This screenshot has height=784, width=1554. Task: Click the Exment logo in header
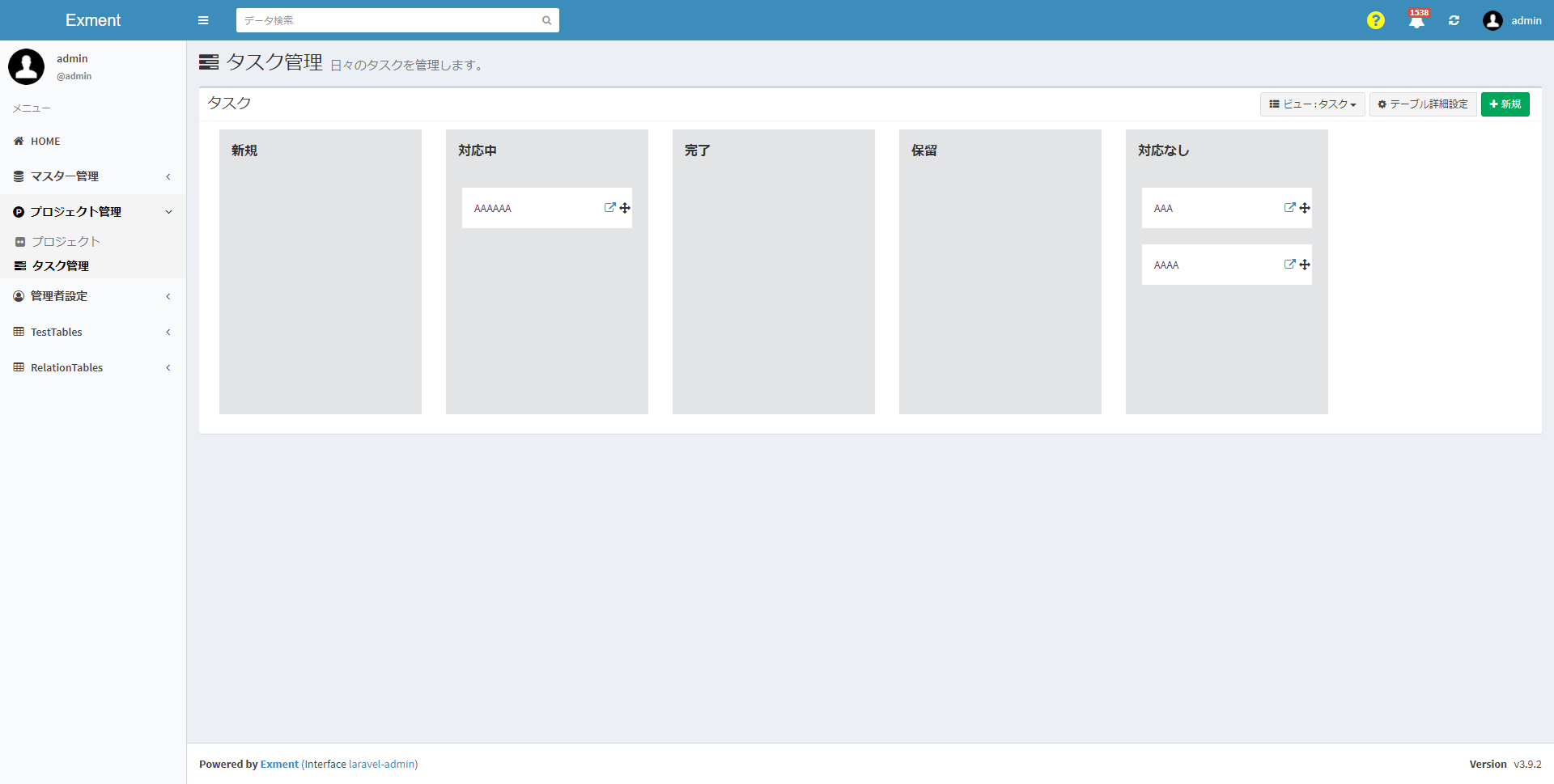93,20
